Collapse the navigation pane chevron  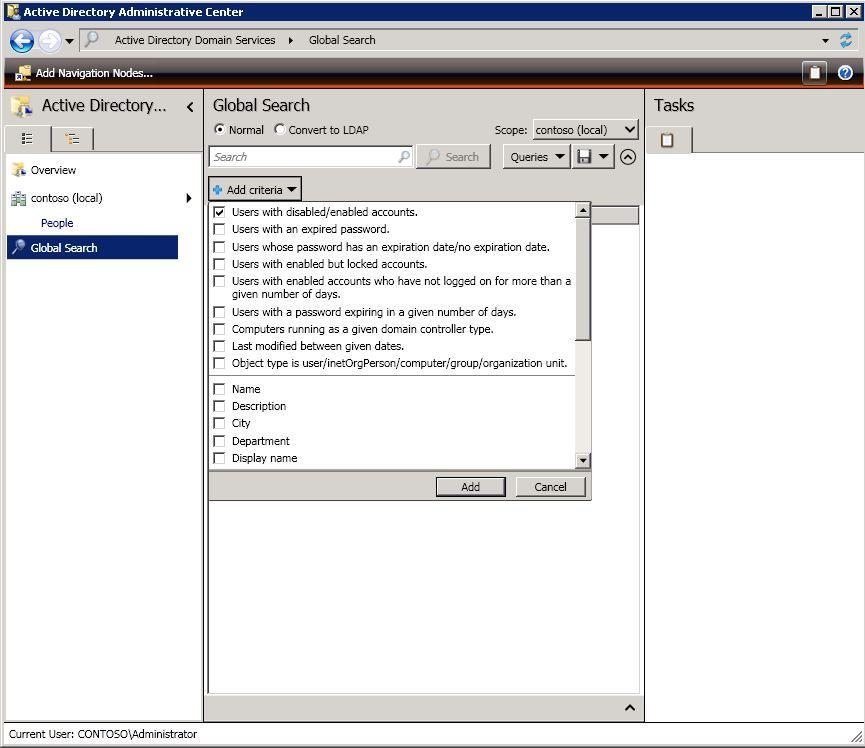click(190, 106)
